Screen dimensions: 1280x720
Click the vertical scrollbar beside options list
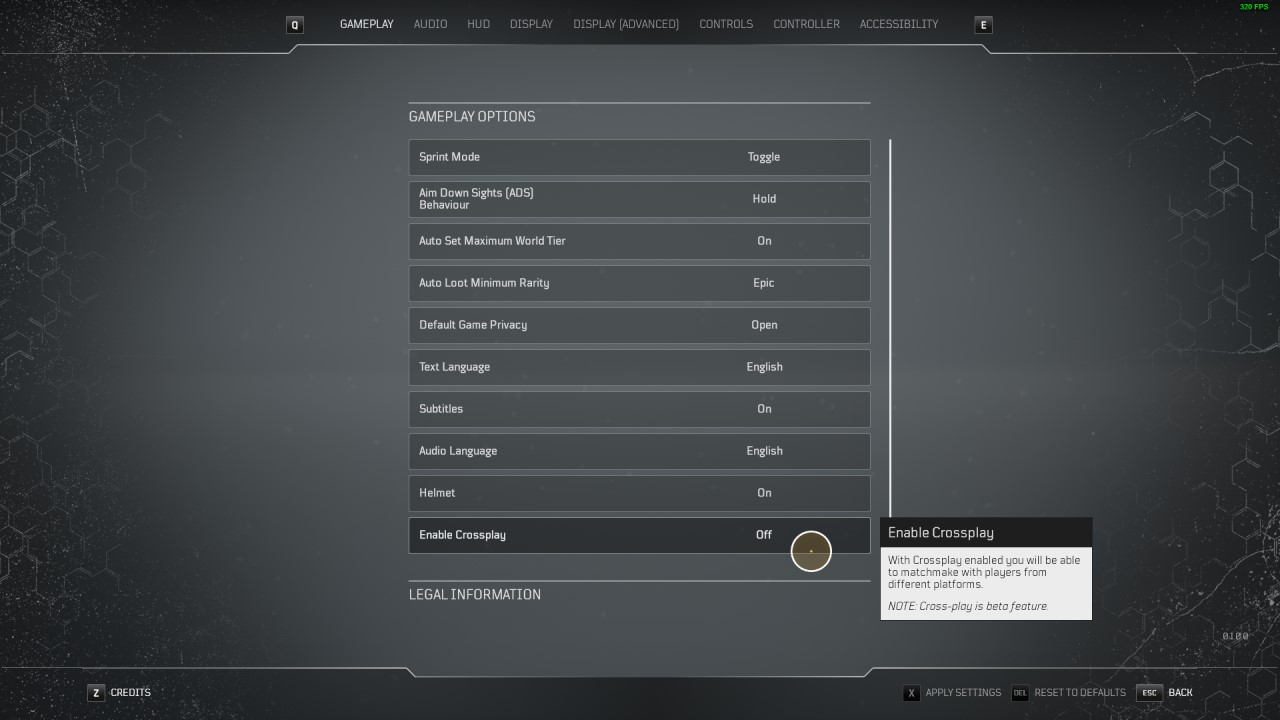tap(890, 330)
